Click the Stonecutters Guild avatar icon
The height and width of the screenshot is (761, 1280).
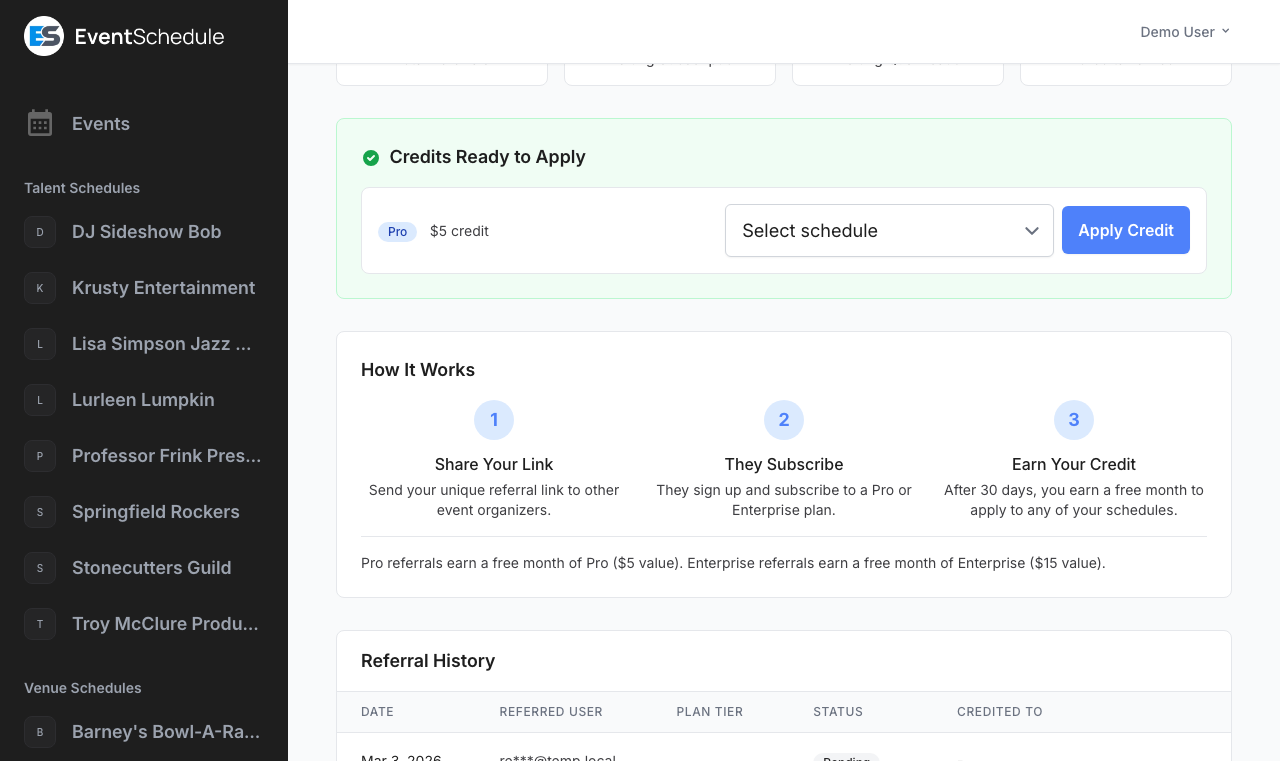40,568
